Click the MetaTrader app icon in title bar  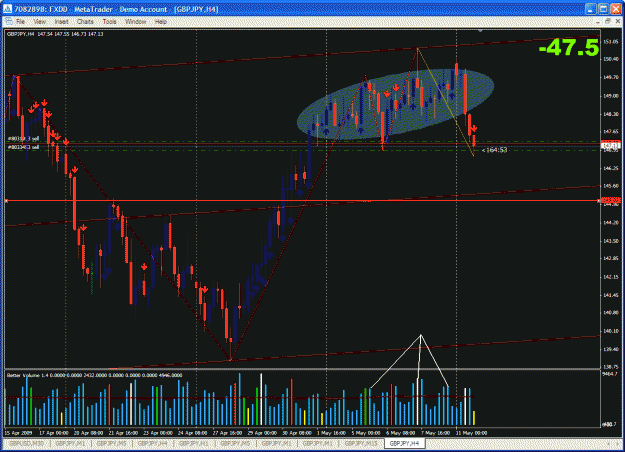[7, 9]
